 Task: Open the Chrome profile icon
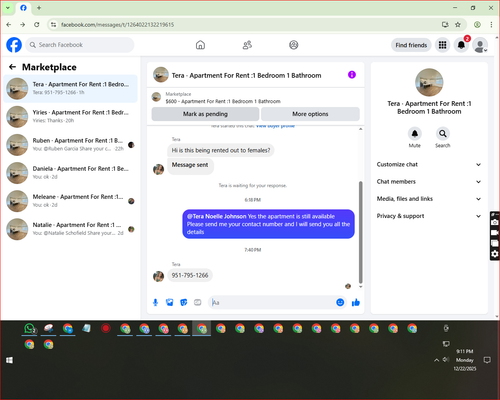click(x=477, y=25)
